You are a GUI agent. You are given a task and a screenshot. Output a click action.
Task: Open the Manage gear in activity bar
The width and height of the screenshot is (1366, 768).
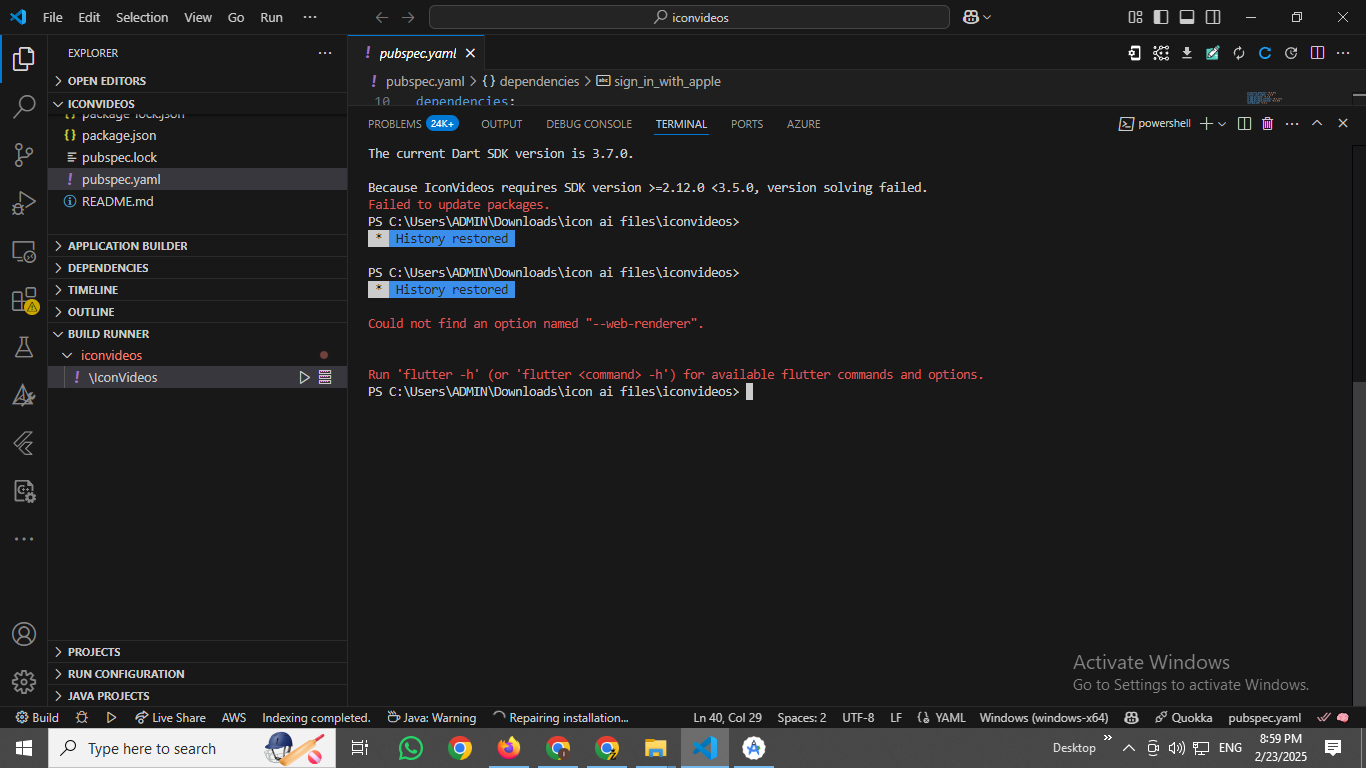24,682
